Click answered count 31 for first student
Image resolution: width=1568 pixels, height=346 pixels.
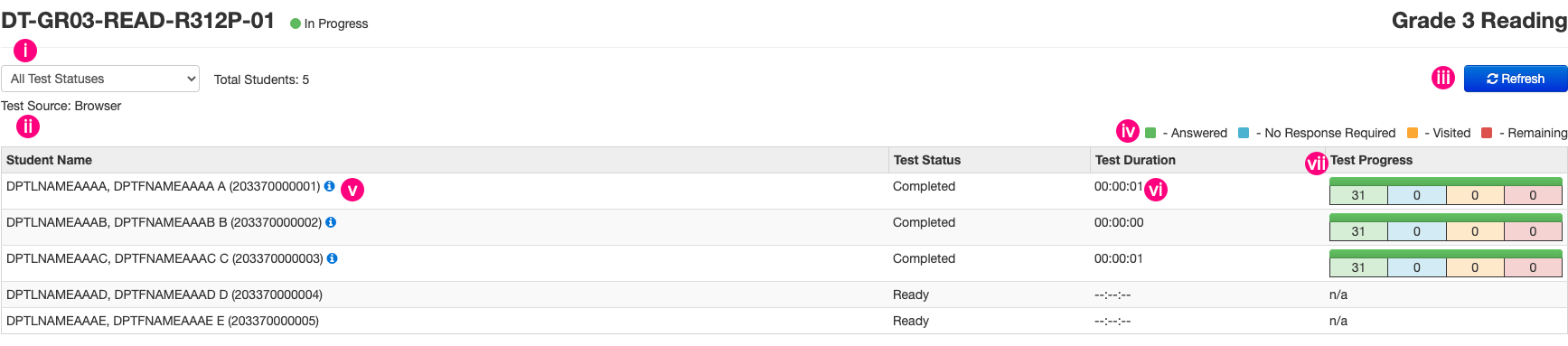(x=1358, y=195)
